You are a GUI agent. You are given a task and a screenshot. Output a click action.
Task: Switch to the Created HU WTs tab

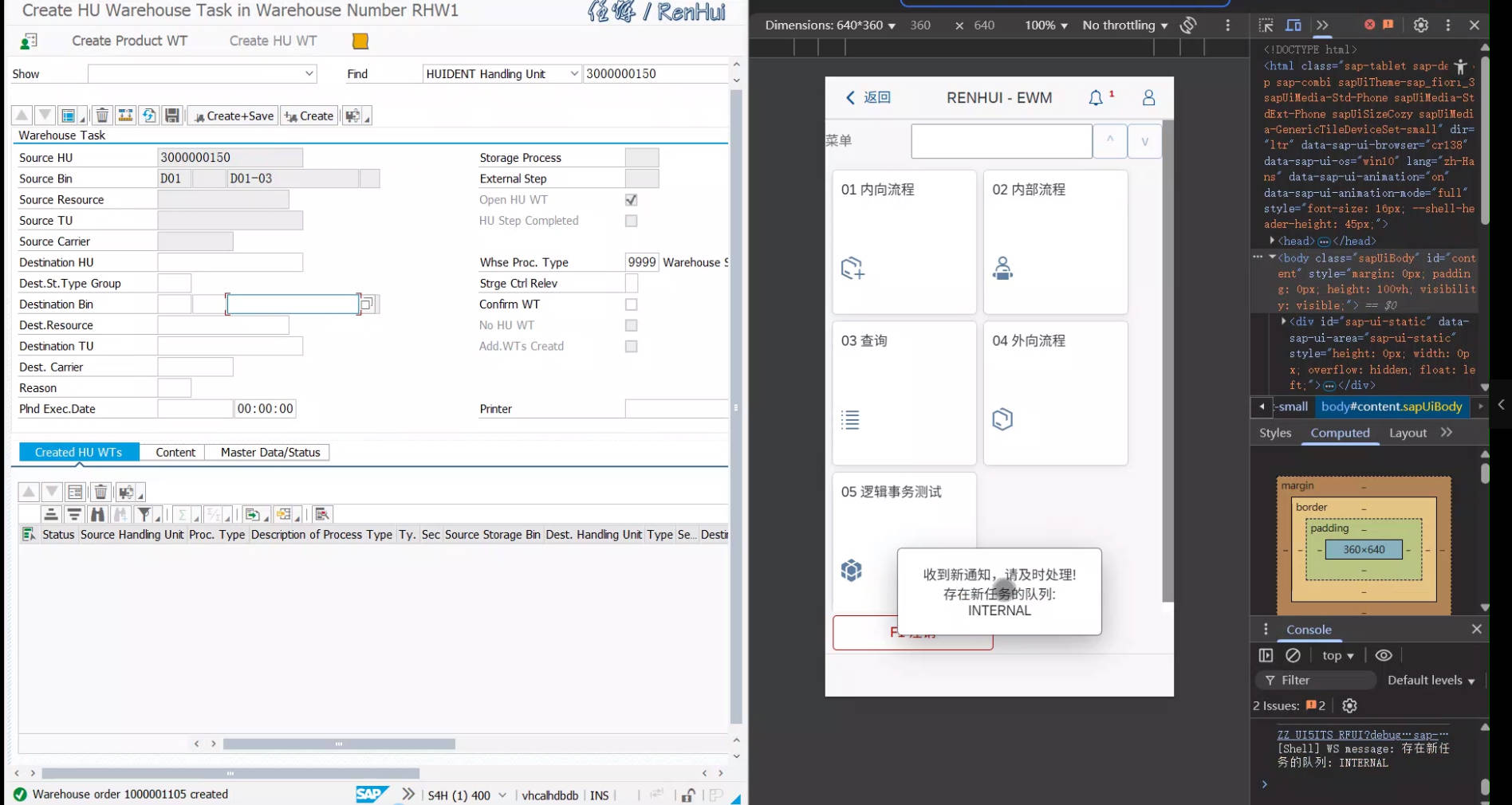click(79, 452)
